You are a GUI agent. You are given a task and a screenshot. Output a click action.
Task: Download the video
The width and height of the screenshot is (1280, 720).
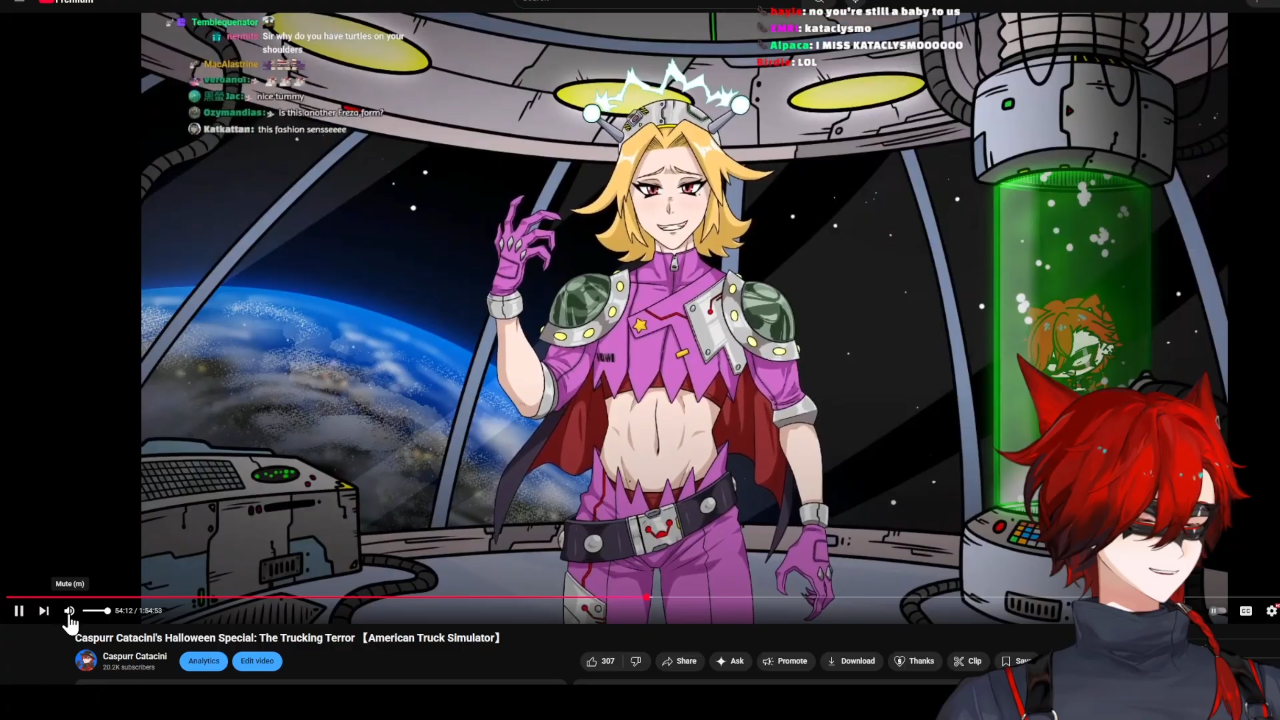851,661
